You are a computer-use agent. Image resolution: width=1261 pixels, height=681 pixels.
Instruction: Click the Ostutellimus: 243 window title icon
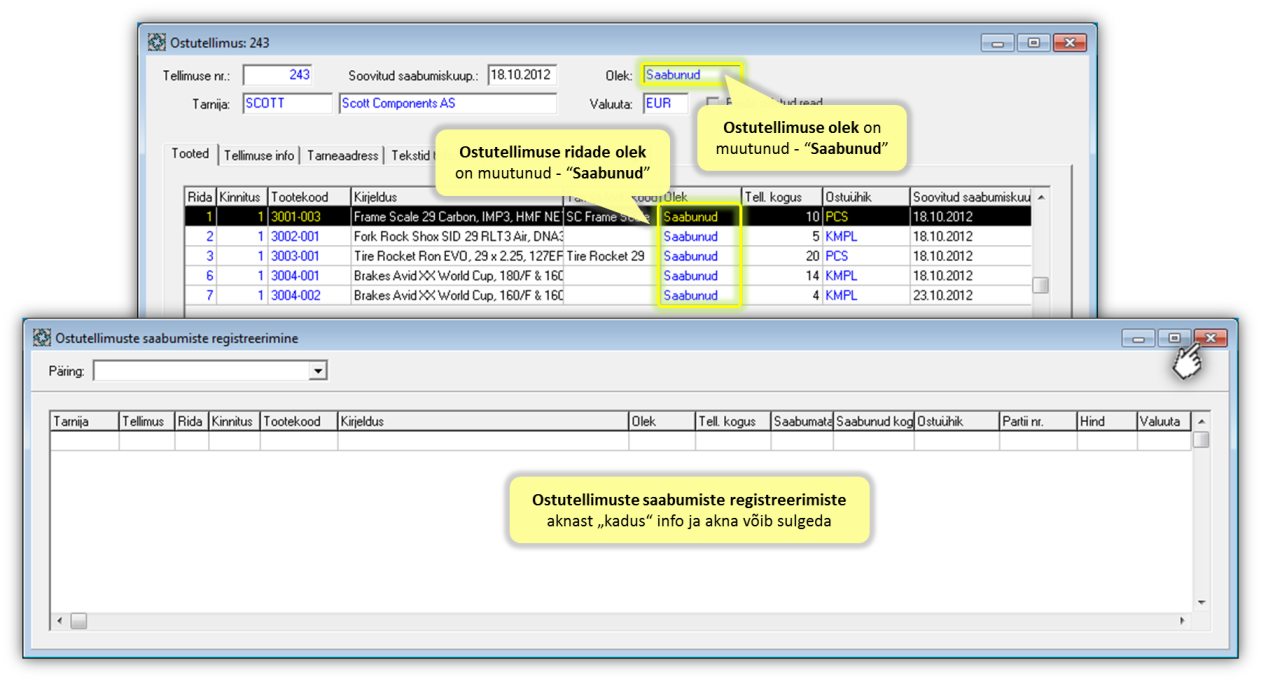[x=156, y=43]
